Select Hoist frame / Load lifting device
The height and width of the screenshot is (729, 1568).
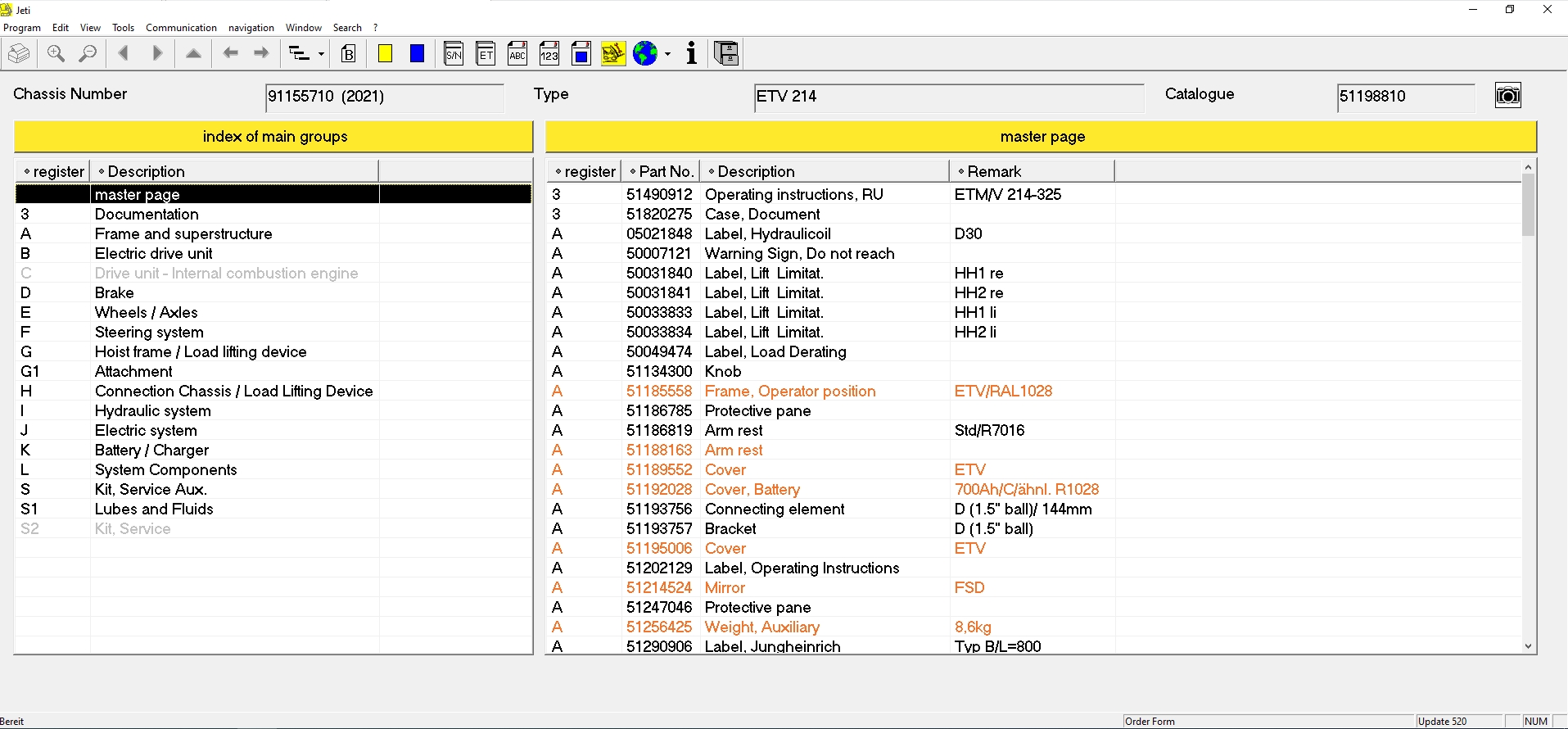coord(273,351)
